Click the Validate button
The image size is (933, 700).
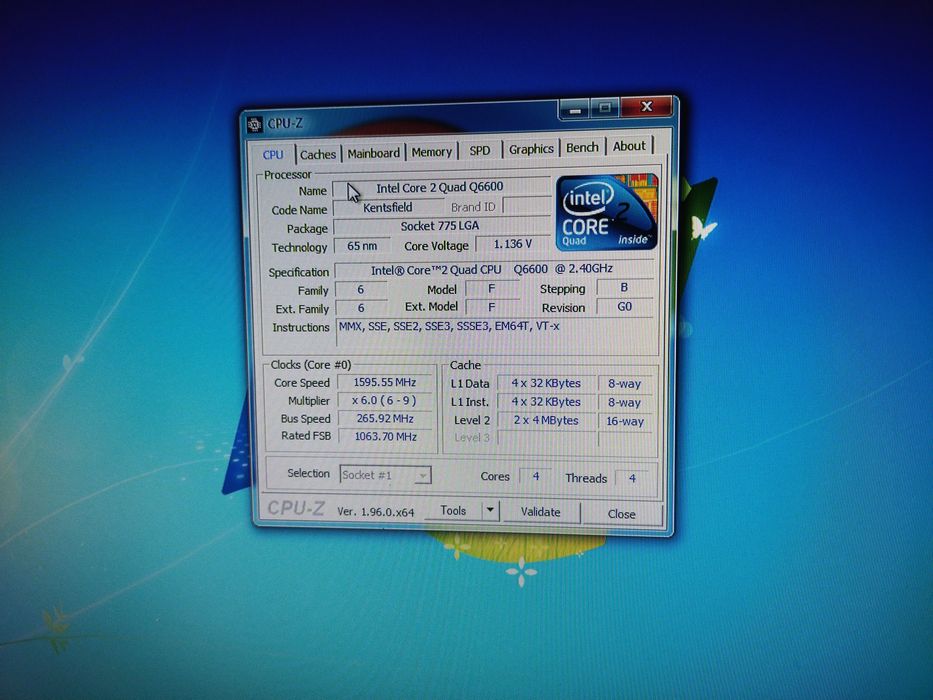541,512
